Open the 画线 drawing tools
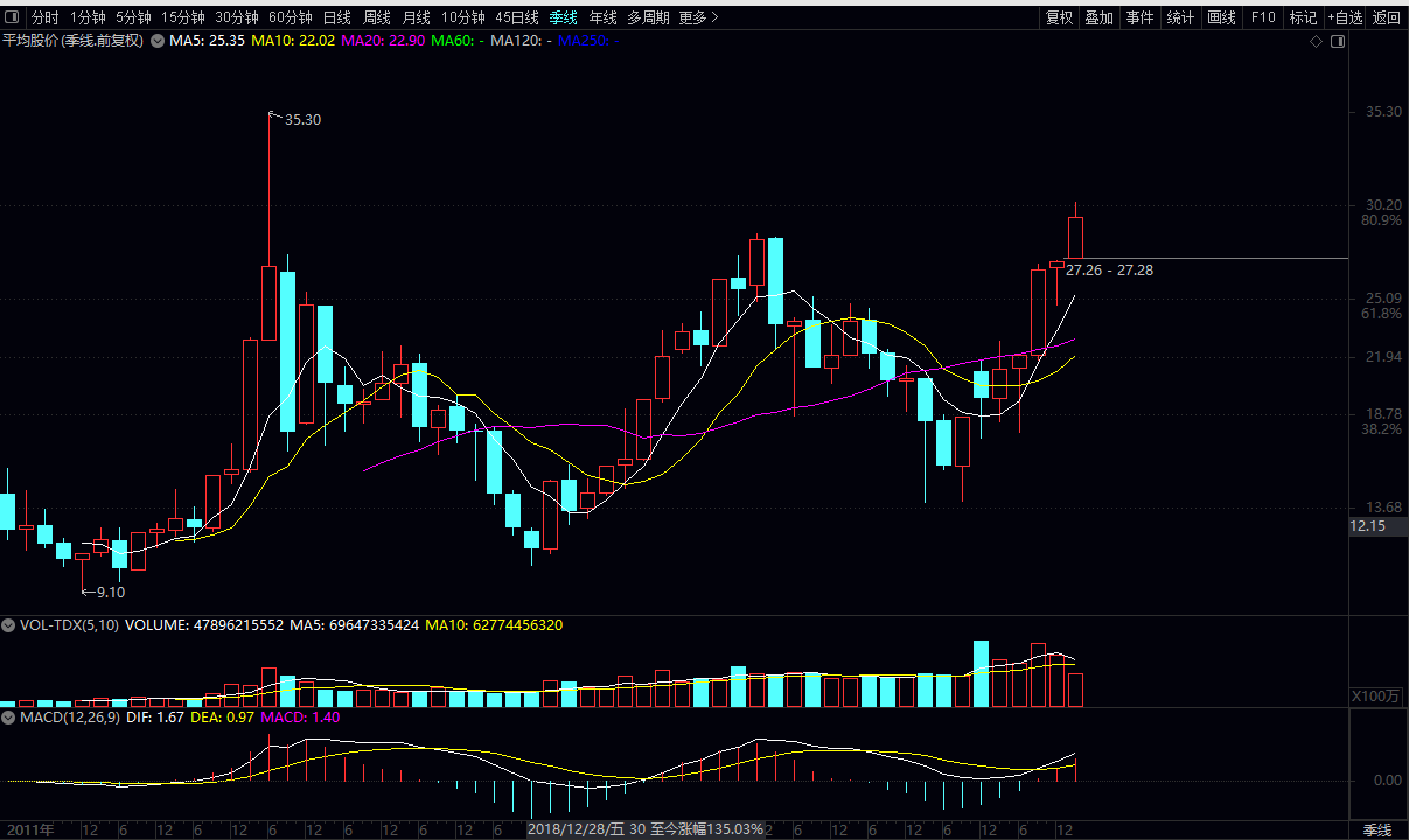The image size is (1409, 840). coord(1221,17)
